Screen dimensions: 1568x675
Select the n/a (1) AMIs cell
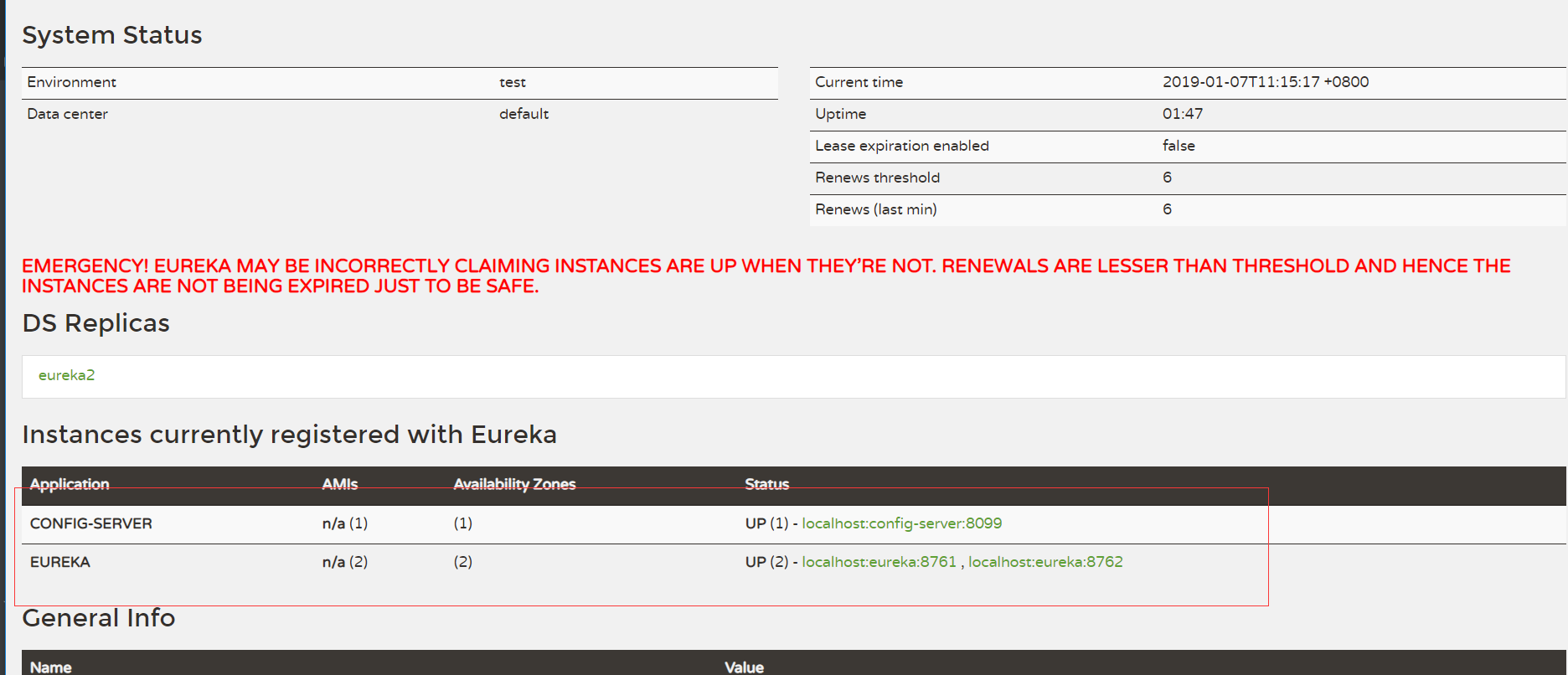point(345,523)
